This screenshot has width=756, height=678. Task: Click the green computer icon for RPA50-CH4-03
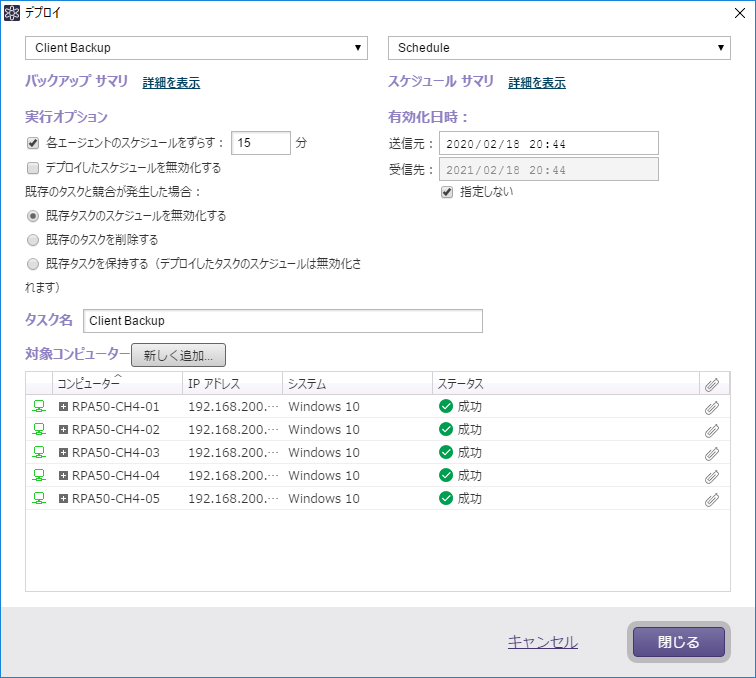39,452
